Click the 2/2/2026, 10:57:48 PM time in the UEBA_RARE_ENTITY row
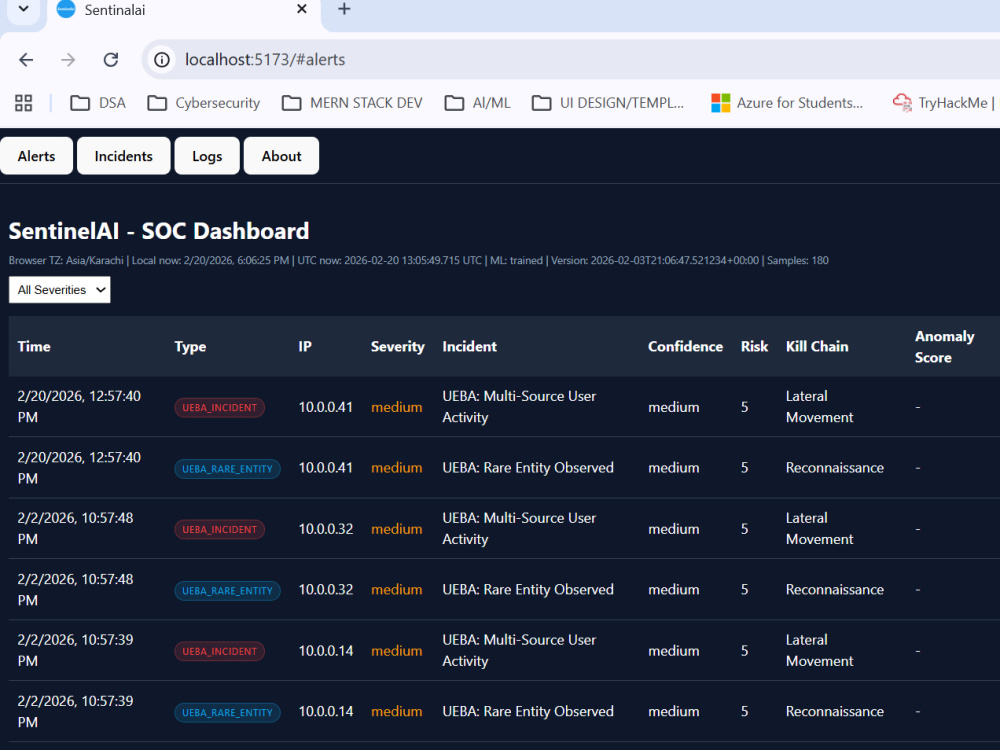 coord(75,589)
